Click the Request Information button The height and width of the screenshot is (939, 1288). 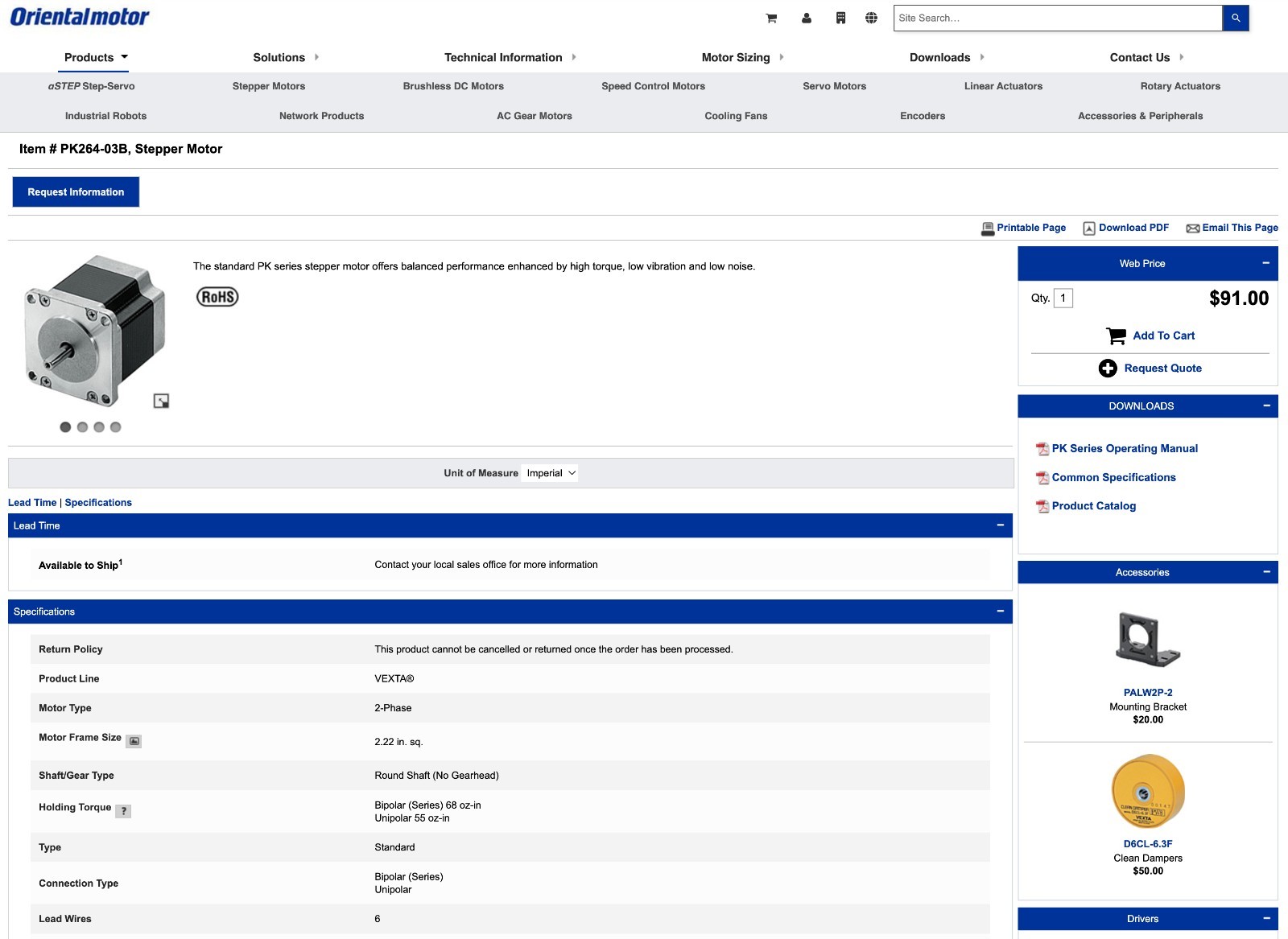pos(76,192)
